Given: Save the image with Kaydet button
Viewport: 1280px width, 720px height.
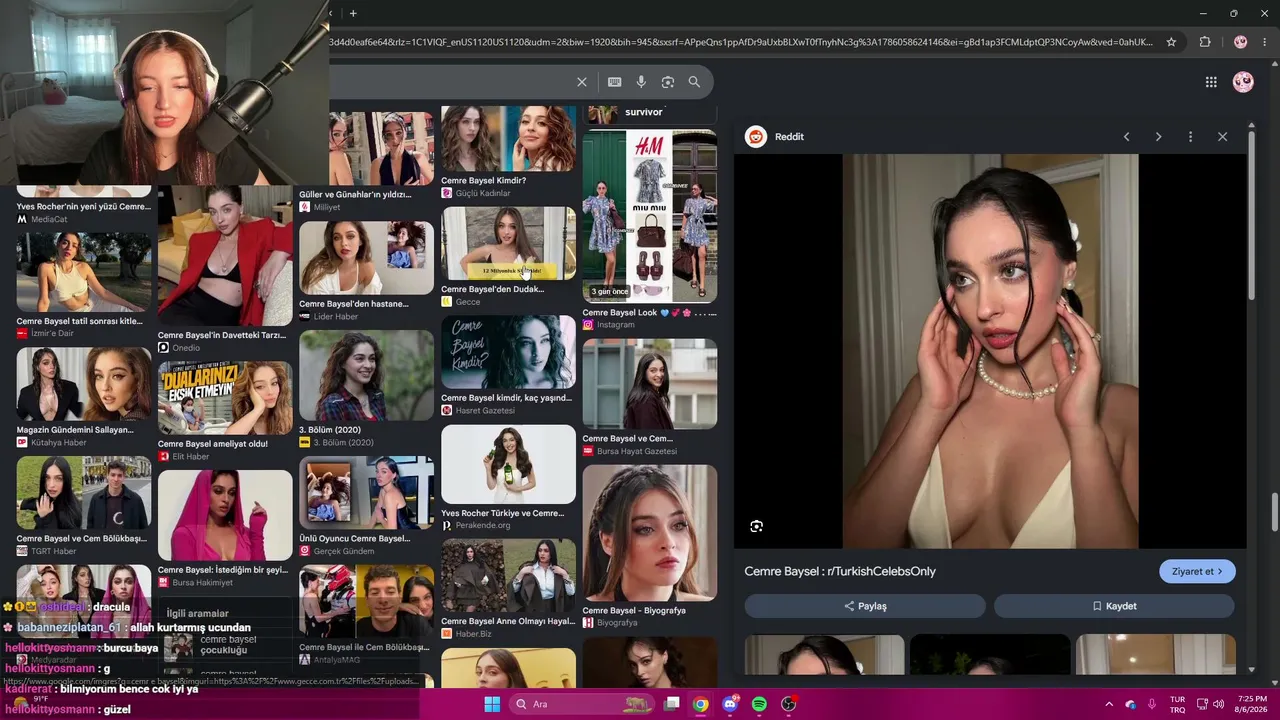Looking at the screenshot, I should pos(1114,606).
